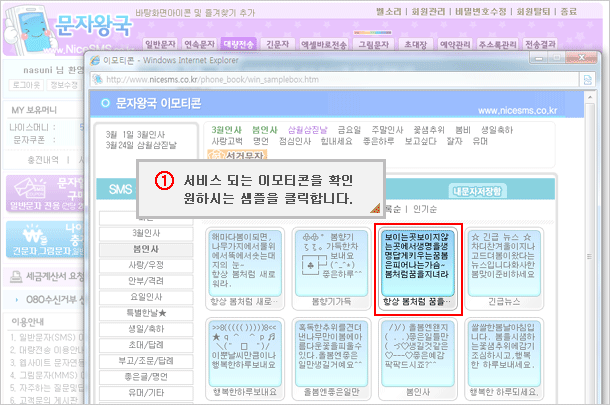The height and width of the screenshot is (405, 610).
Task: Switch to the 긴문자 tab
Action: point(277,44)
